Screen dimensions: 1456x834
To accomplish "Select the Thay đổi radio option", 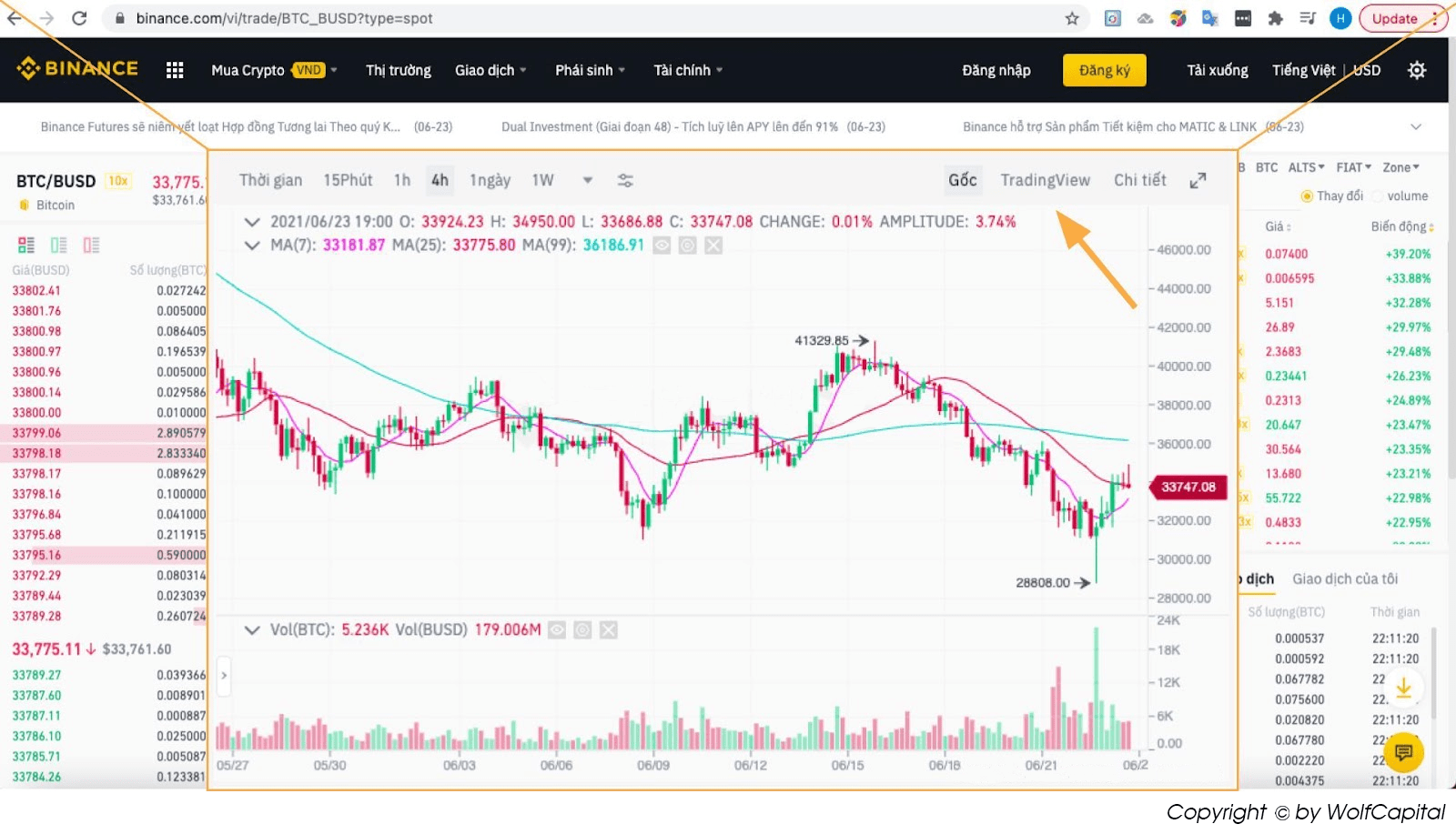I will tap(1307, 196).
